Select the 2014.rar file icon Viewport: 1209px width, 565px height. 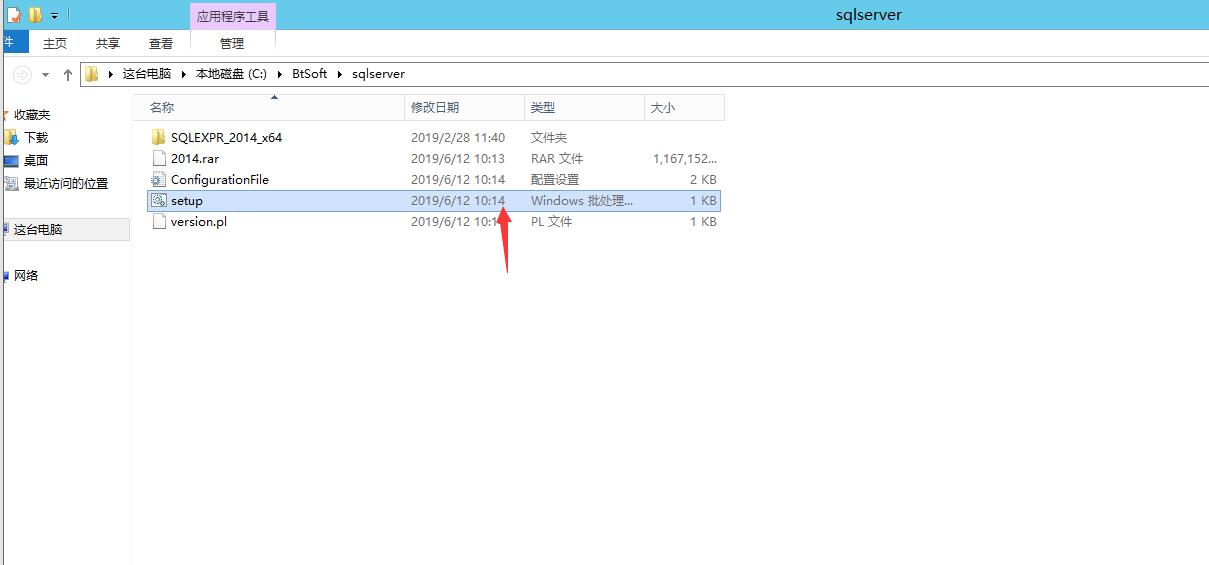pyautogui.click(x=158, y=158)
